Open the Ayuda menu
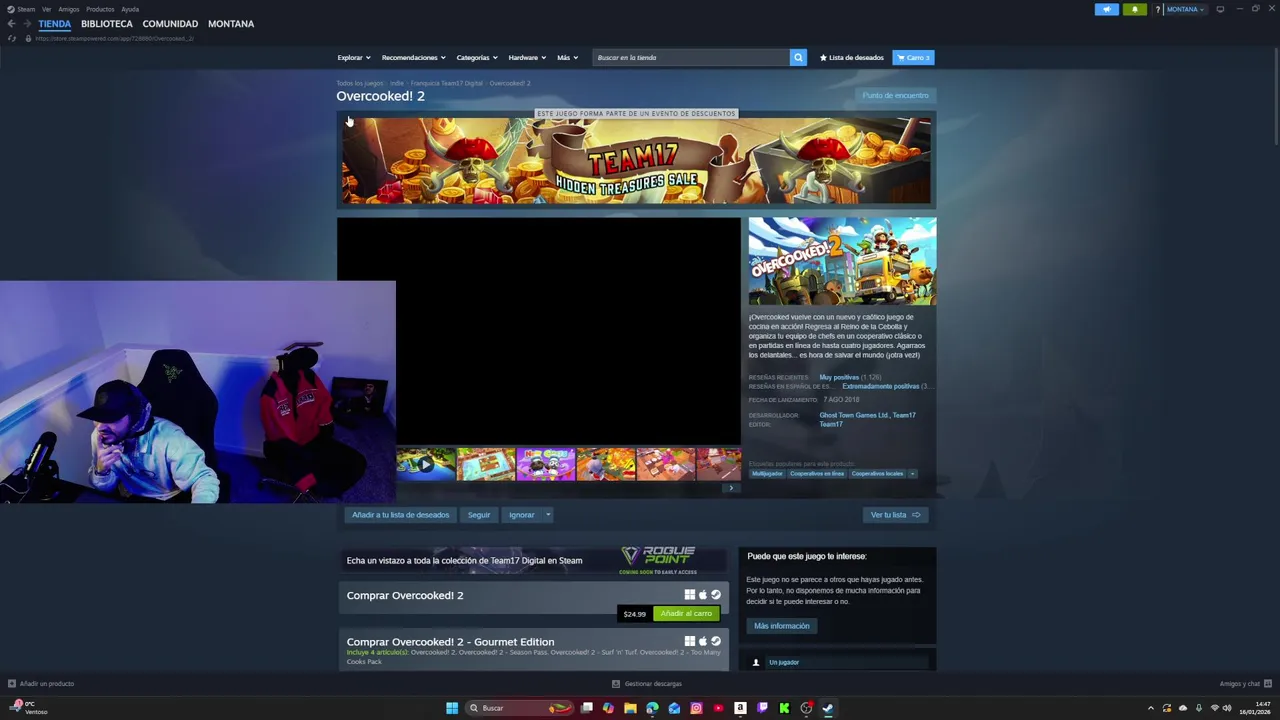Viewport: 1280px width, 720px height. (130, 9)
